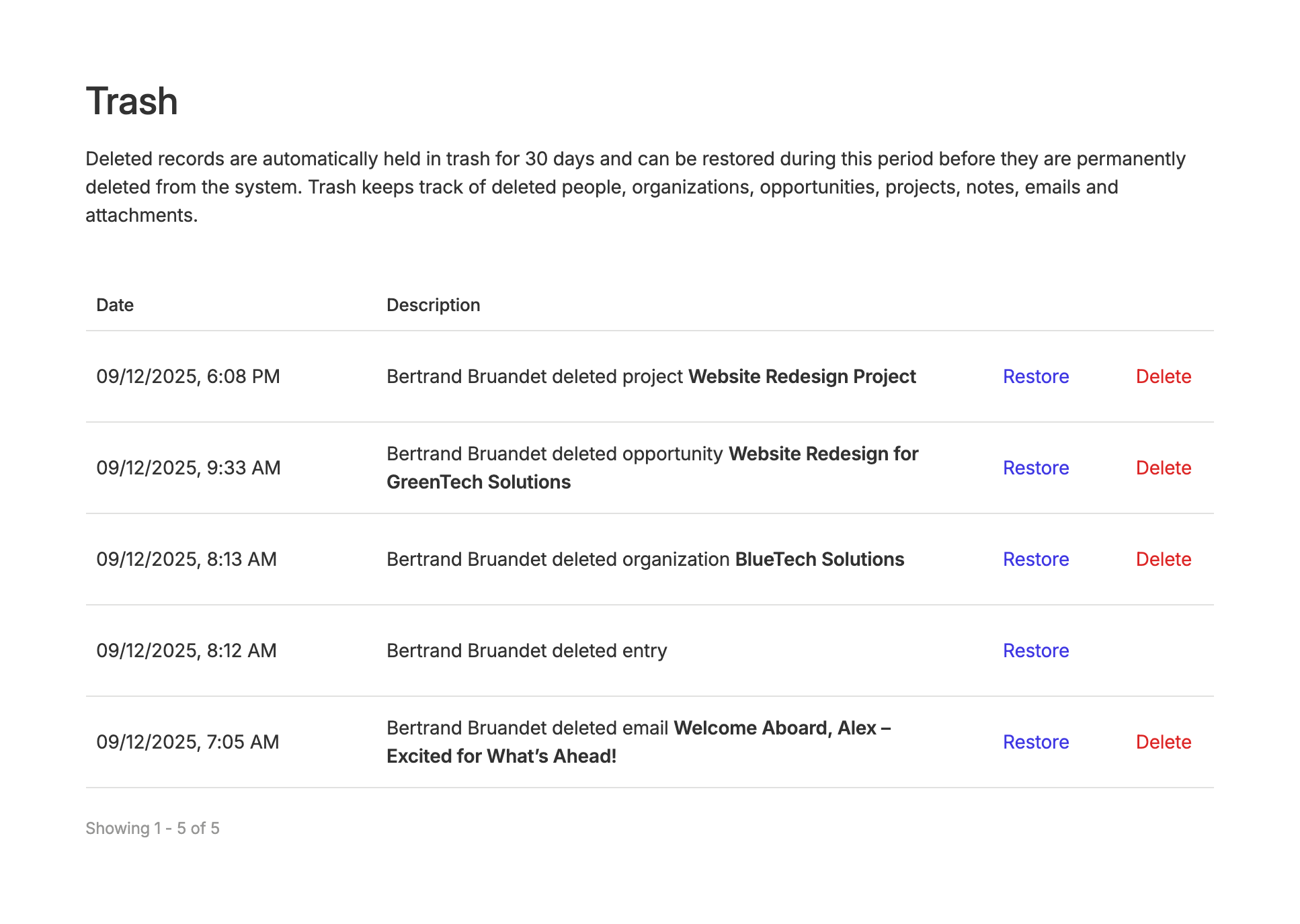Restore the BlueTech Solutions organization
The height and width of the screenshot is (924, 1300).
point(1035,559)
